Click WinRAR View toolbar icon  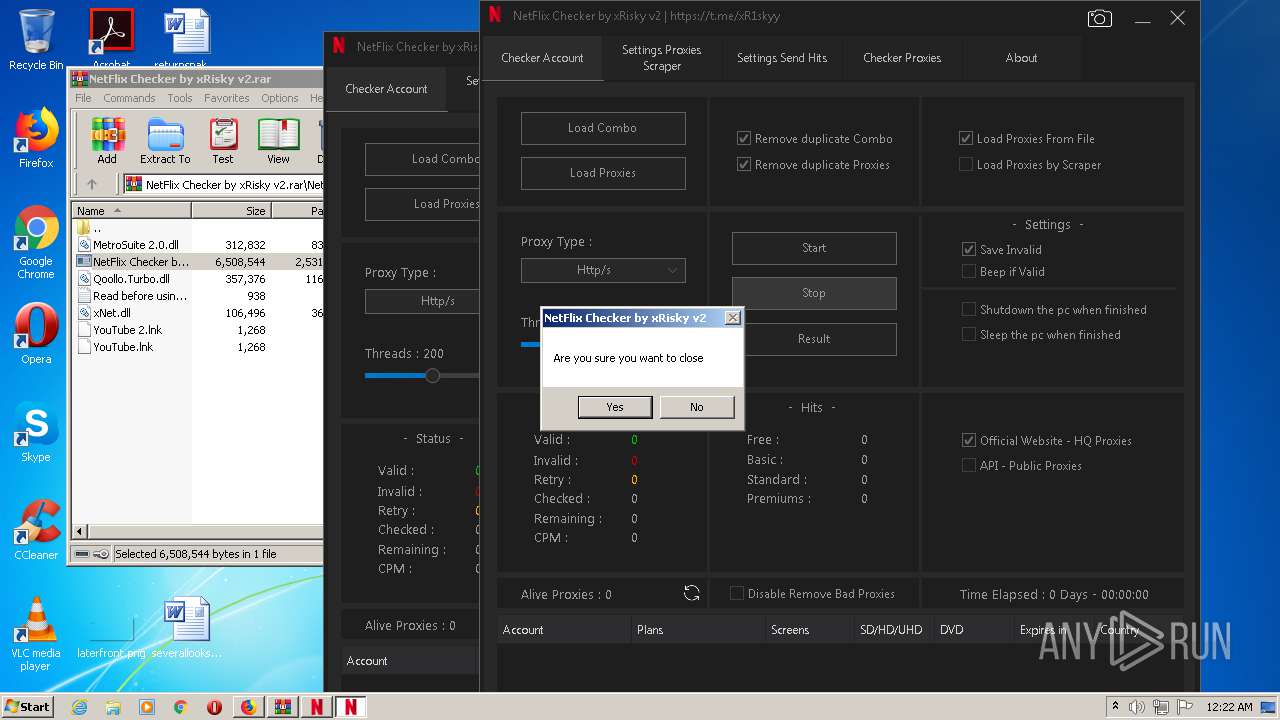tap(278, 141)
